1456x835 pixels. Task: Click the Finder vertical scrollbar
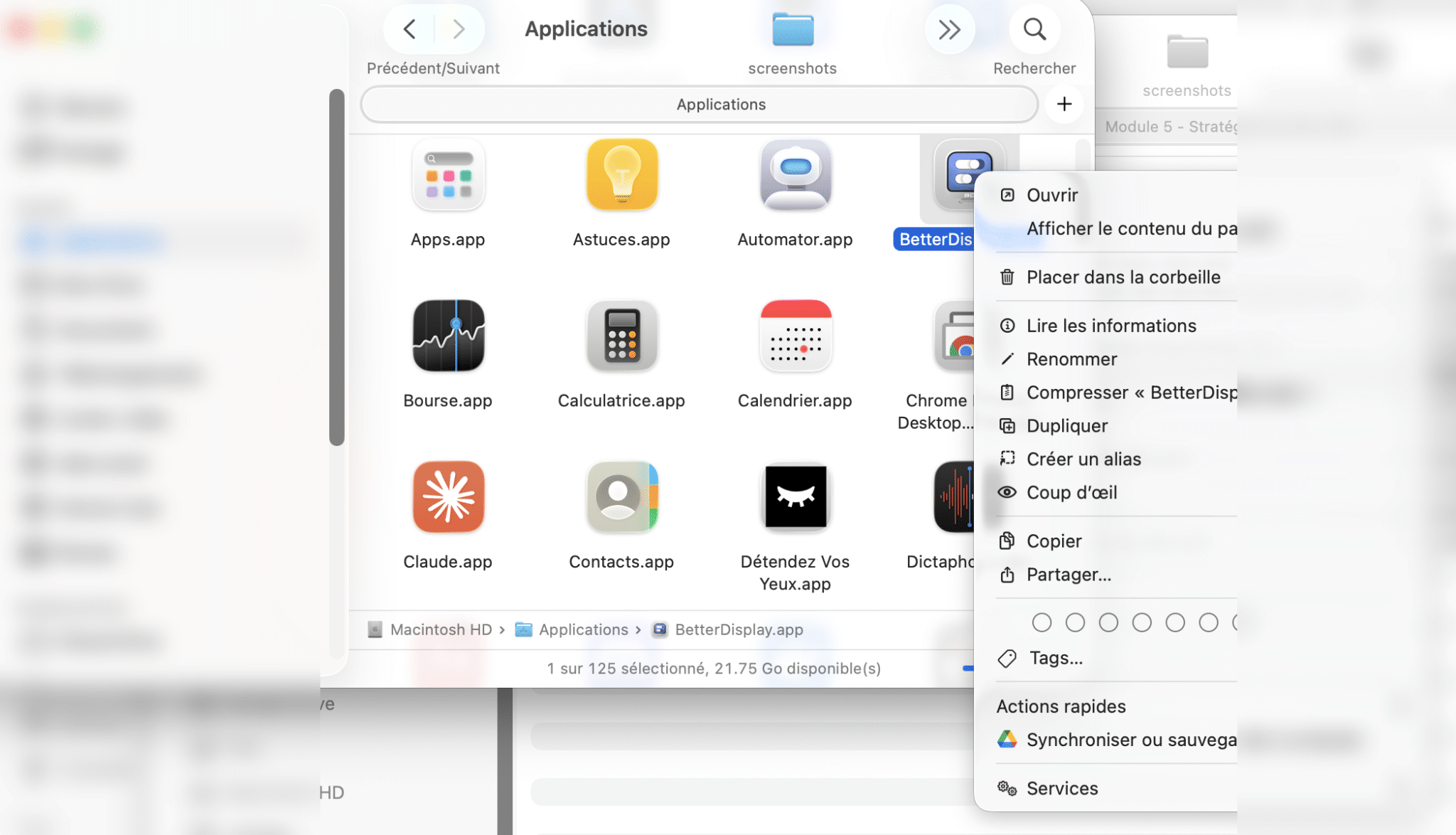[337, 267]
